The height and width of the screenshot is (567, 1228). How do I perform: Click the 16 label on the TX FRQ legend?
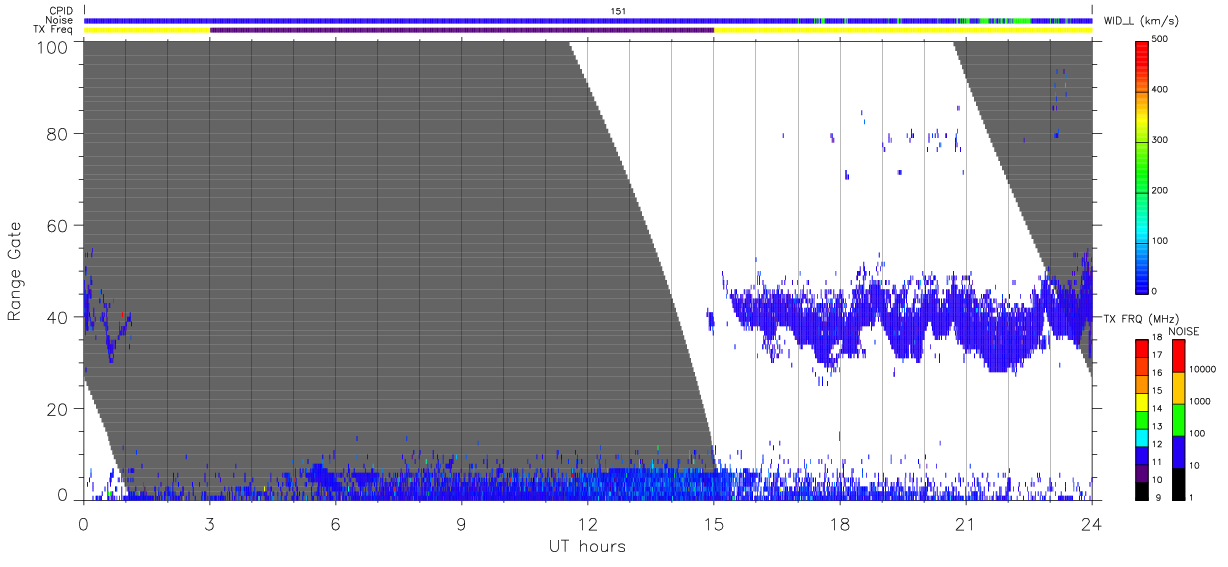click(x=1156, y=373)
